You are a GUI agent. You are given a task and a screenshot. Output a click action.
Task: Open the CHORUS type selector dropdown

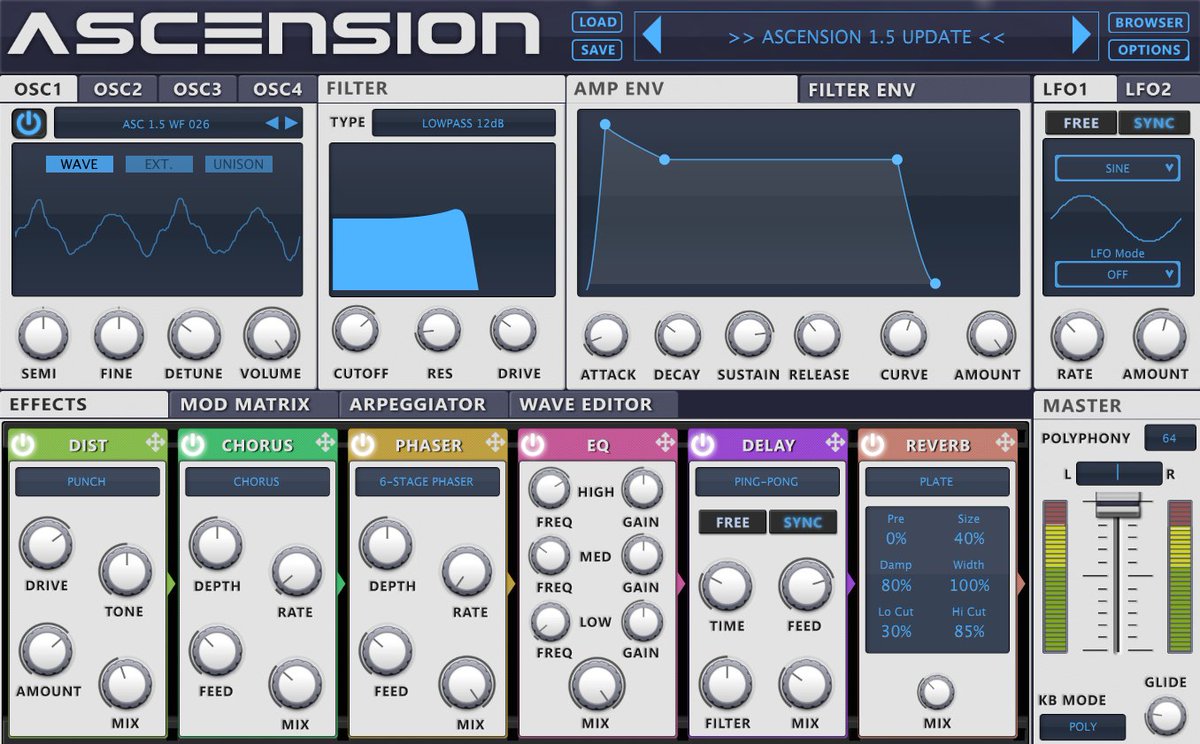pyautogui.click(x=257, y=481)
